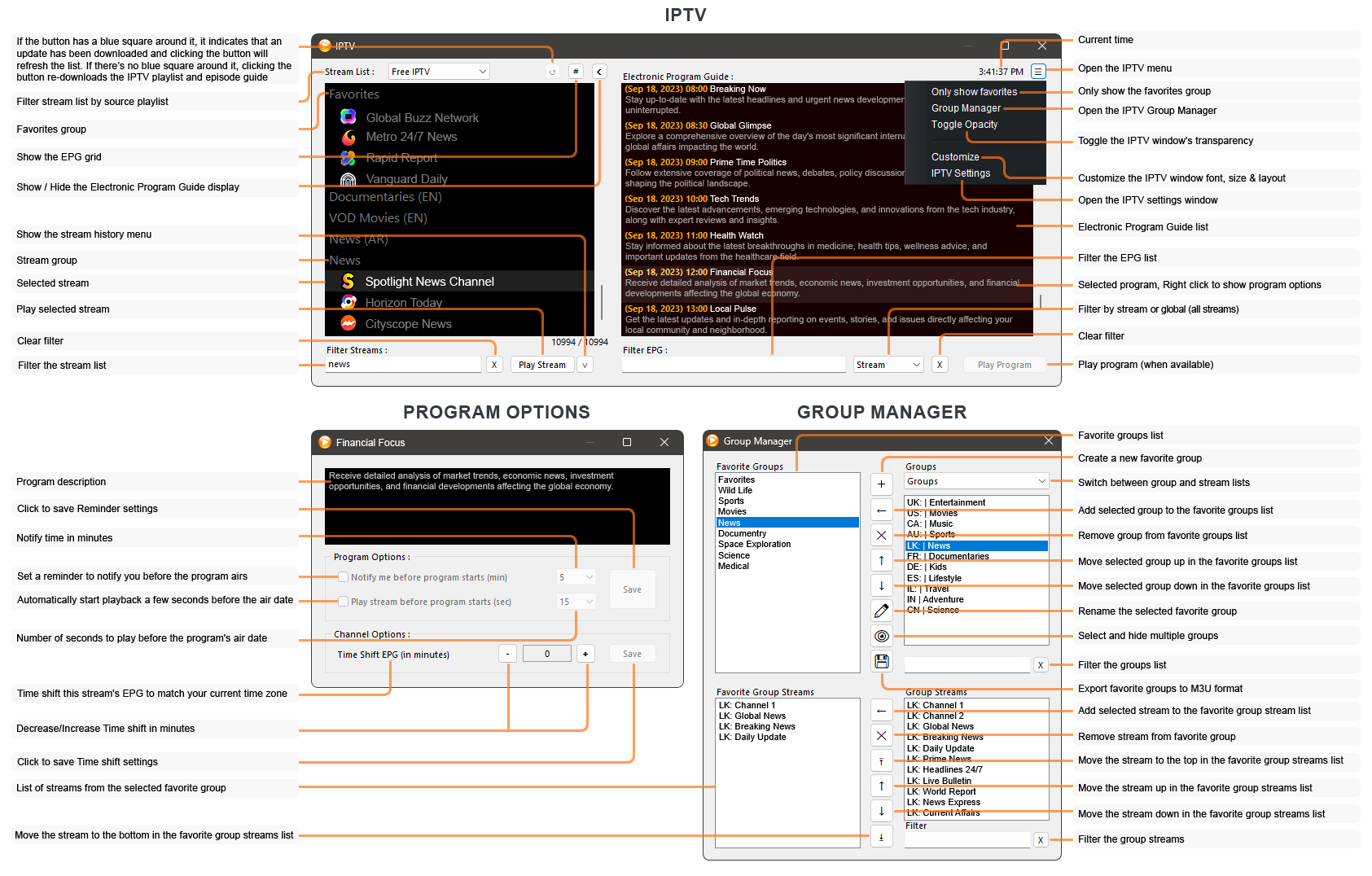Viewport: 1372px width, 876px height.
Task: Click the floppy disk export to M3U icon
Action: tap(881, 661)
